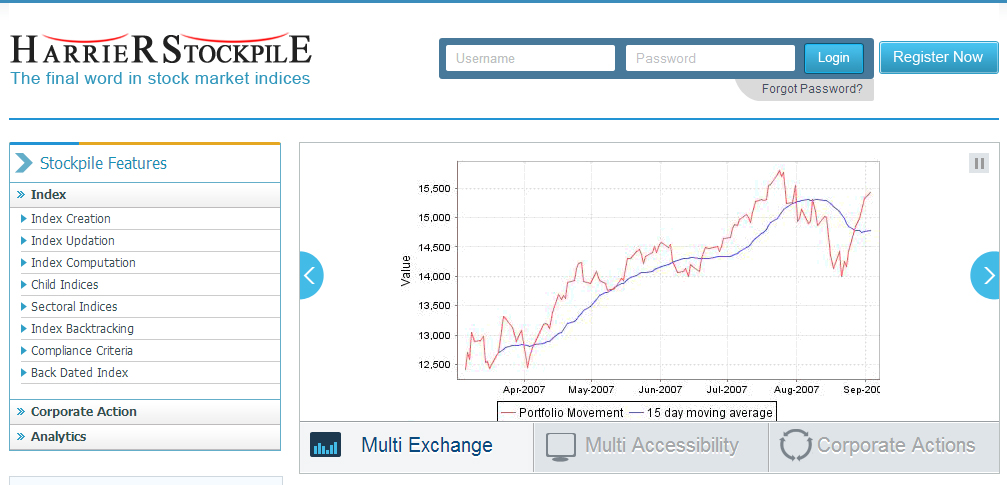
Task: Click the Value axis label
Action: [405, 270]
